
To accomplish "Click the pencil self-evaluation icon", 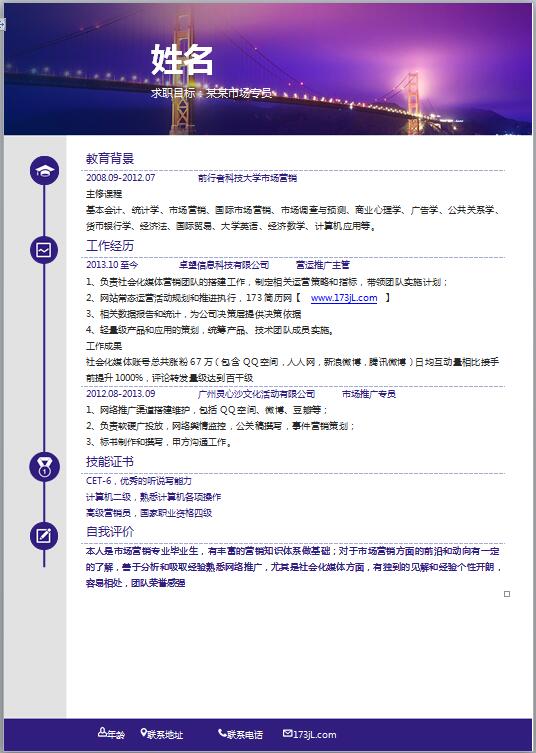I will pos(44,536).
